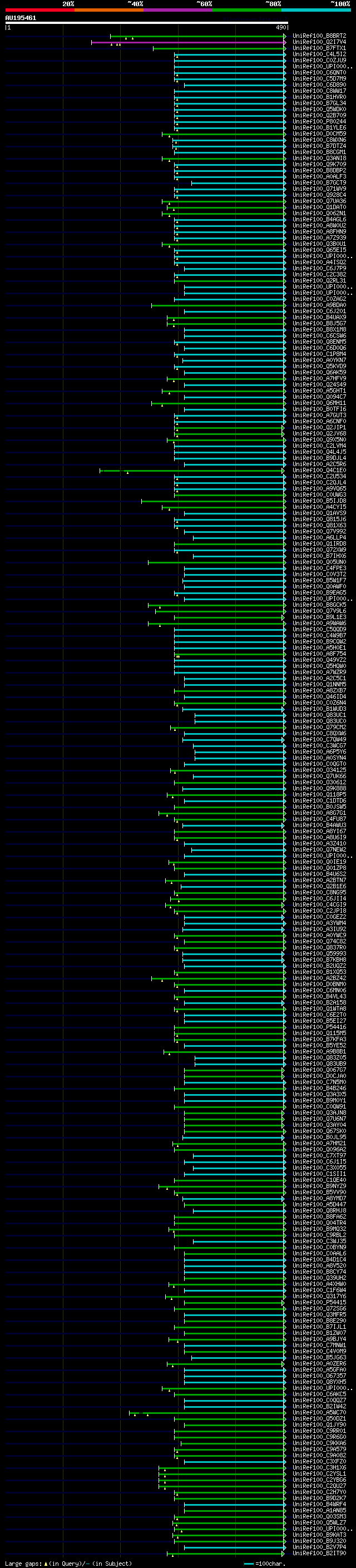Click the red 20% identity legend segment
This screenshot has height=1568, width=356.
[x=40, y=11]
